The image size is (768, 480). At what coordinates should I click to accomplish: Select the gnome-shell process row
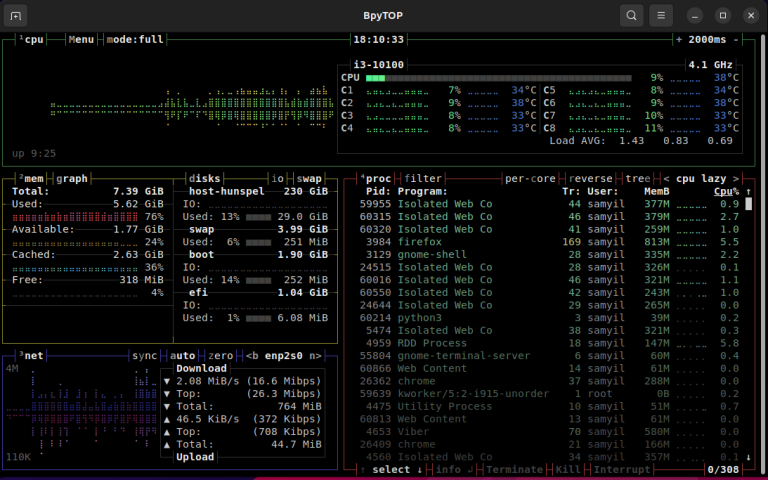549,255
